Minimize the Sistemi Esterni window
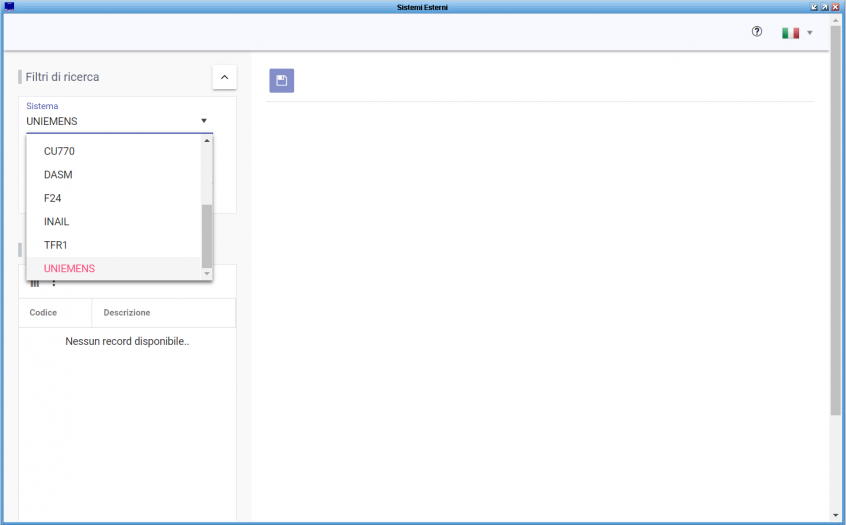The height and width of the screenshot is (525, 846). coord(814,7)
